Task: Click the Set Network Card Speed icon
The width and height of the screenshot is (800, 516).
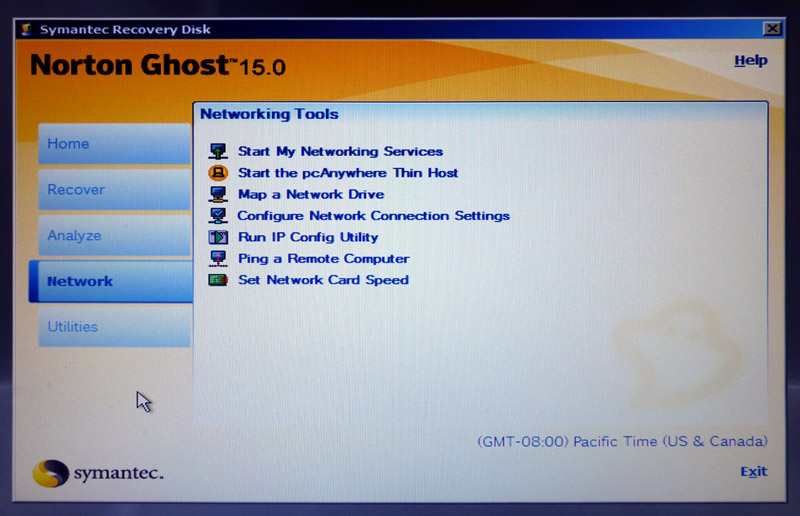Action: click(x=218, y=280)
